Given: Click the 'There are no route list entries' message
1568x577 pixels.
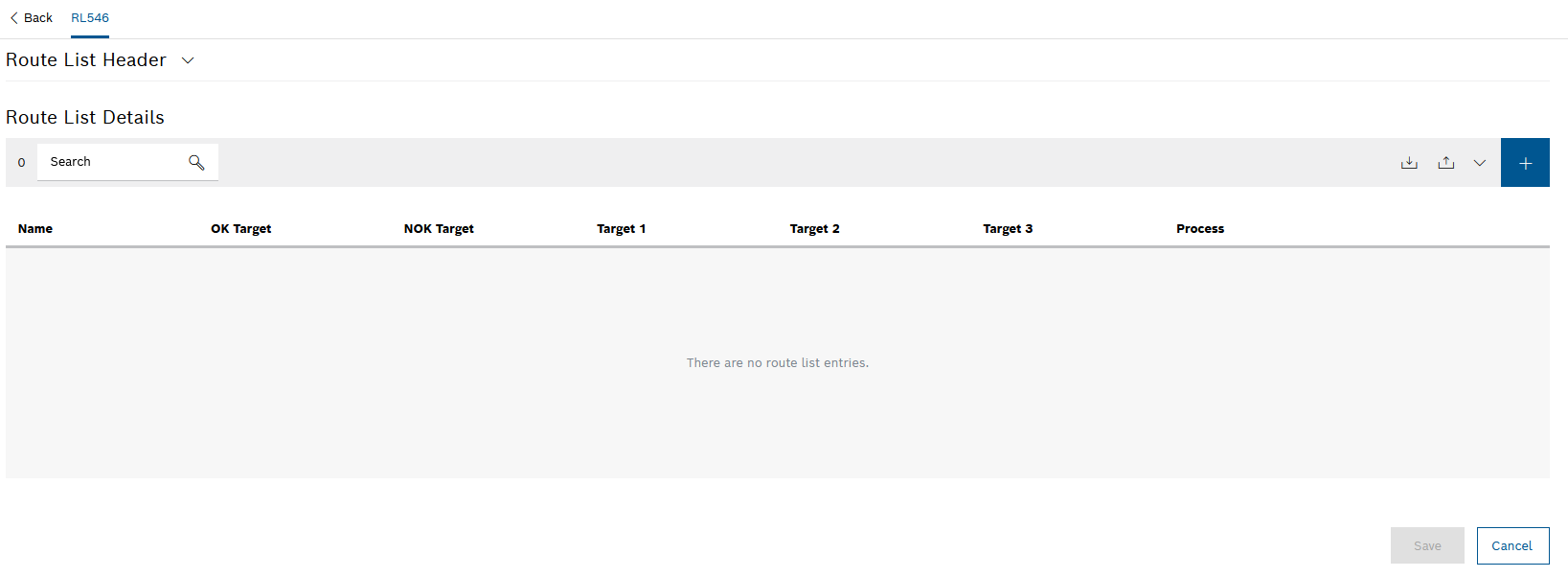Looking at the screenshot, I should [x=778, y=363].
